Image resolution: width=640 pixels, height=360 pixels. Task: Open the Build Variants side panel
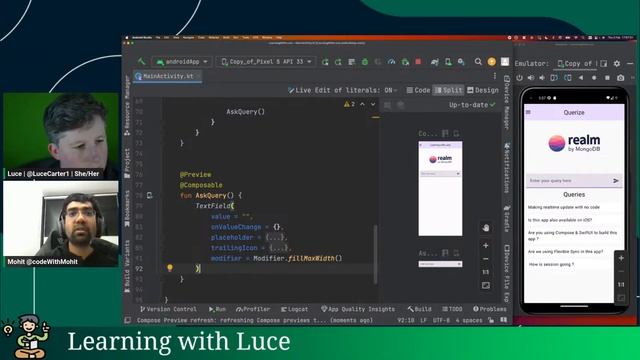pyautogui.click(x=127, y=266)
